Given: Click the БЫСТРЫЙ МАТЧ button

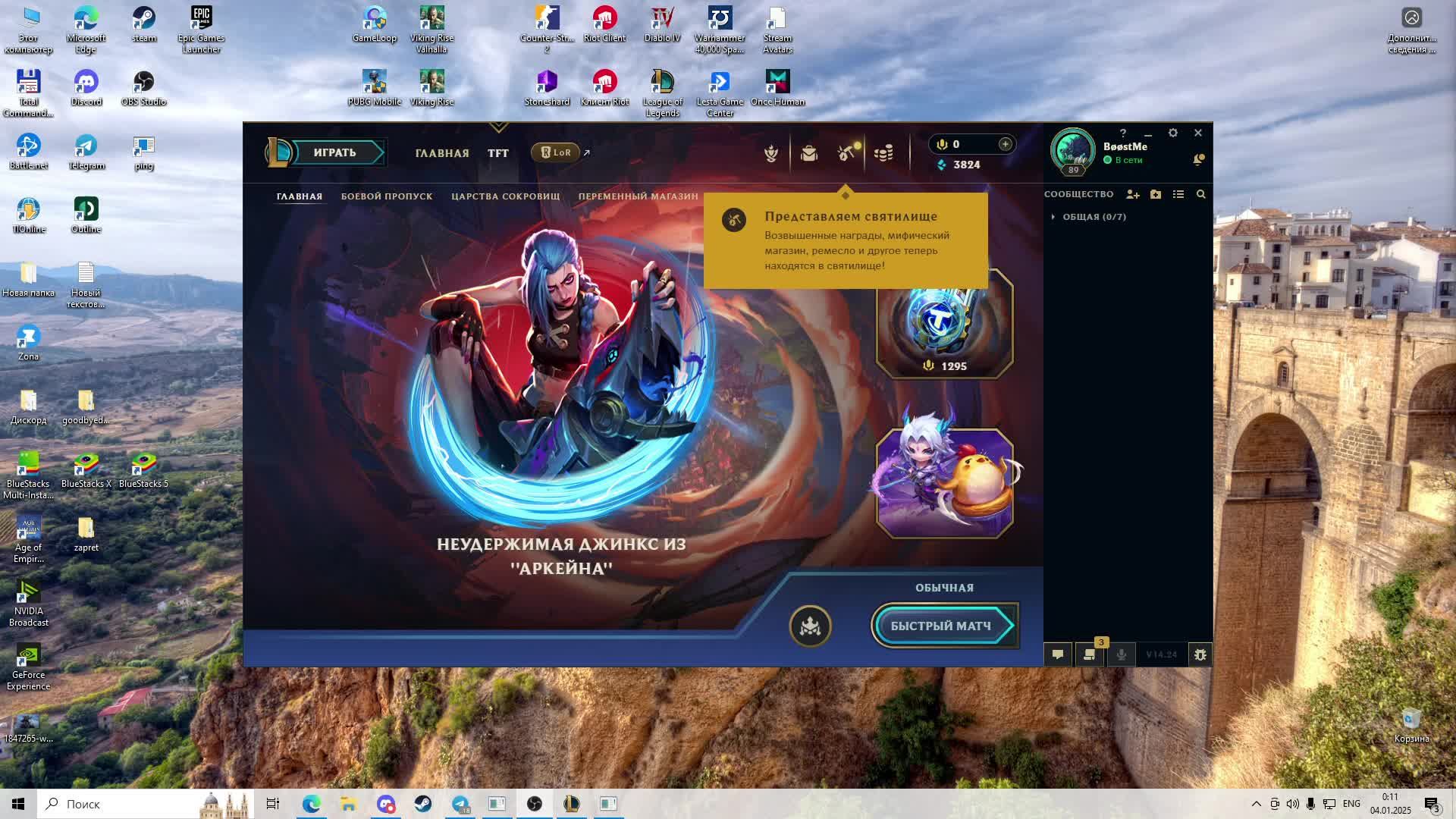Looking at the screenshot, I should [940, 626].
